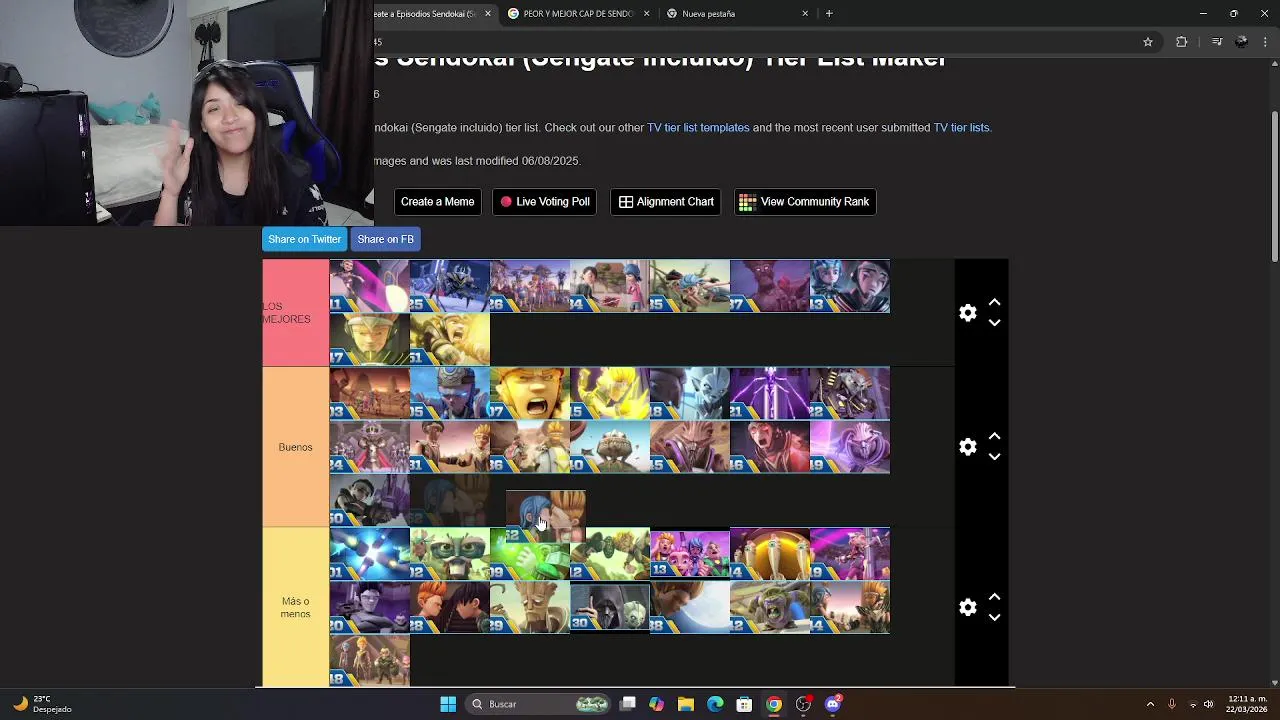The image size is (1280, 720).
Task: Open OBS Studio taskbar icon
Action: coord(803,704)
